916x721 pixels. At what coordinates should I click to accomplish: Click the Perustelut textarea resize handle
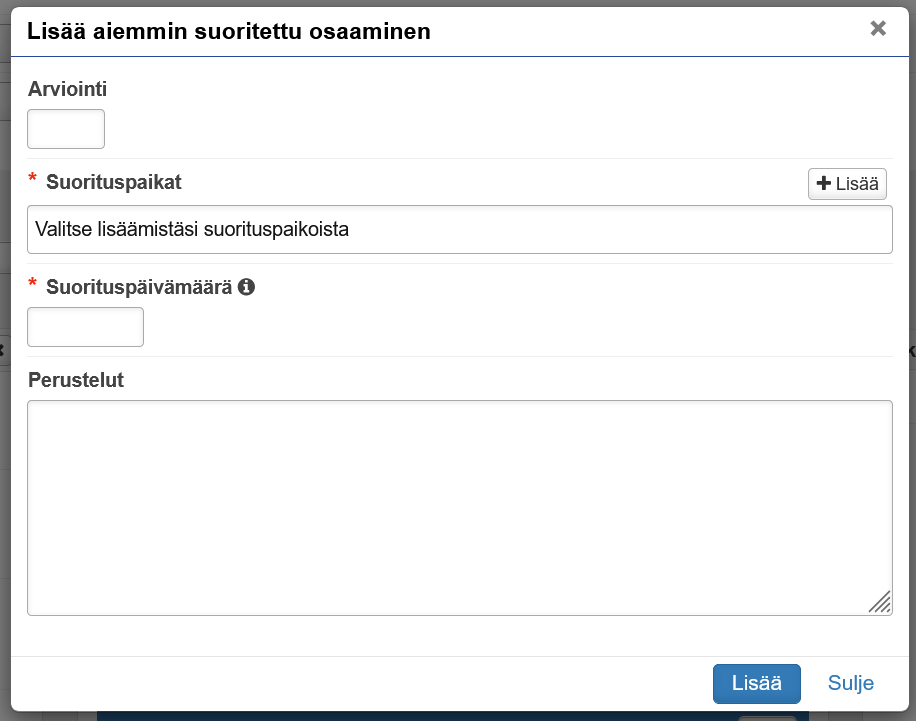[x=880, y=602]
